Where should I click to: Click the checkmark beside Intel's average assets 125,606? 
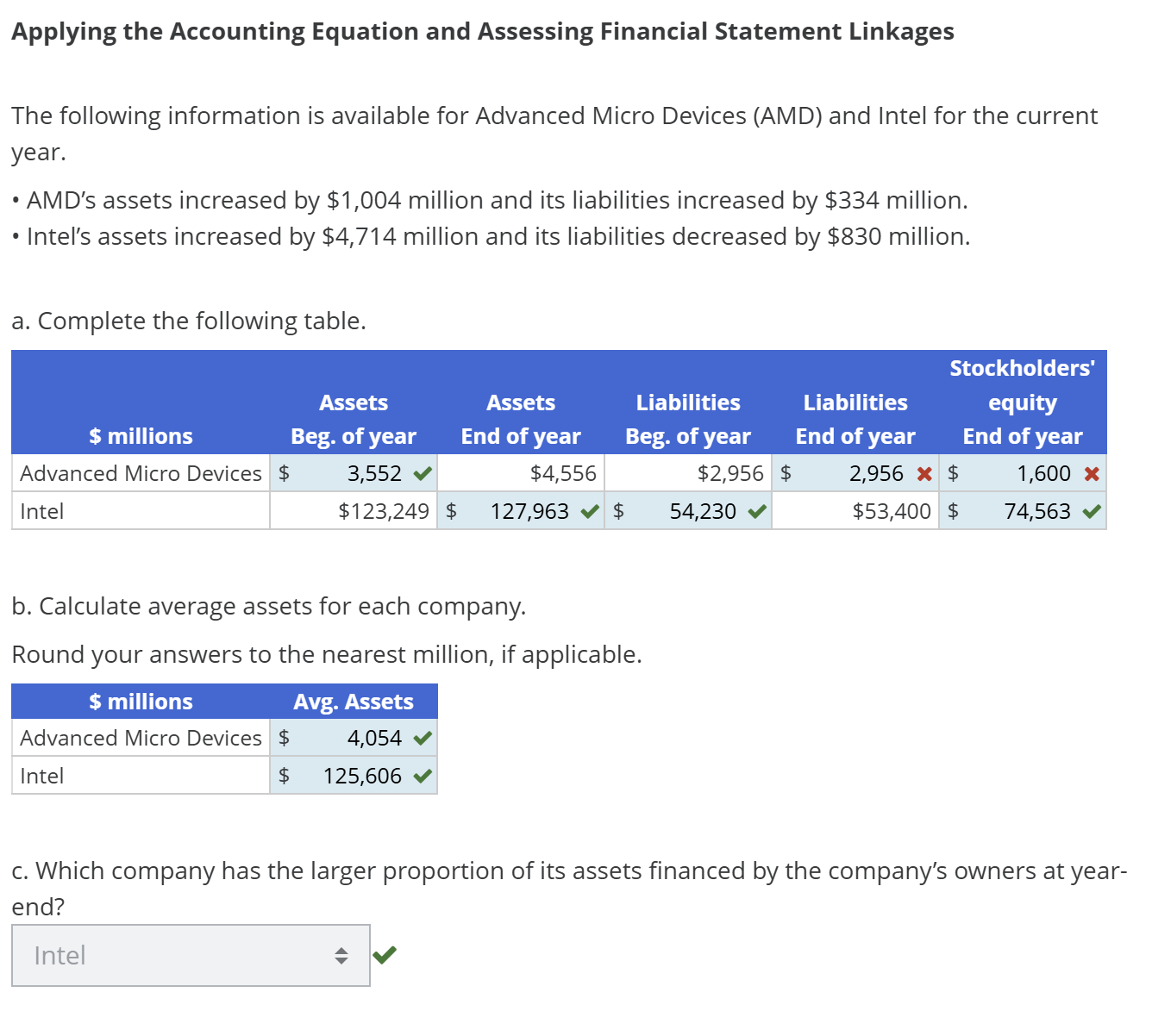tap(423, 775)
